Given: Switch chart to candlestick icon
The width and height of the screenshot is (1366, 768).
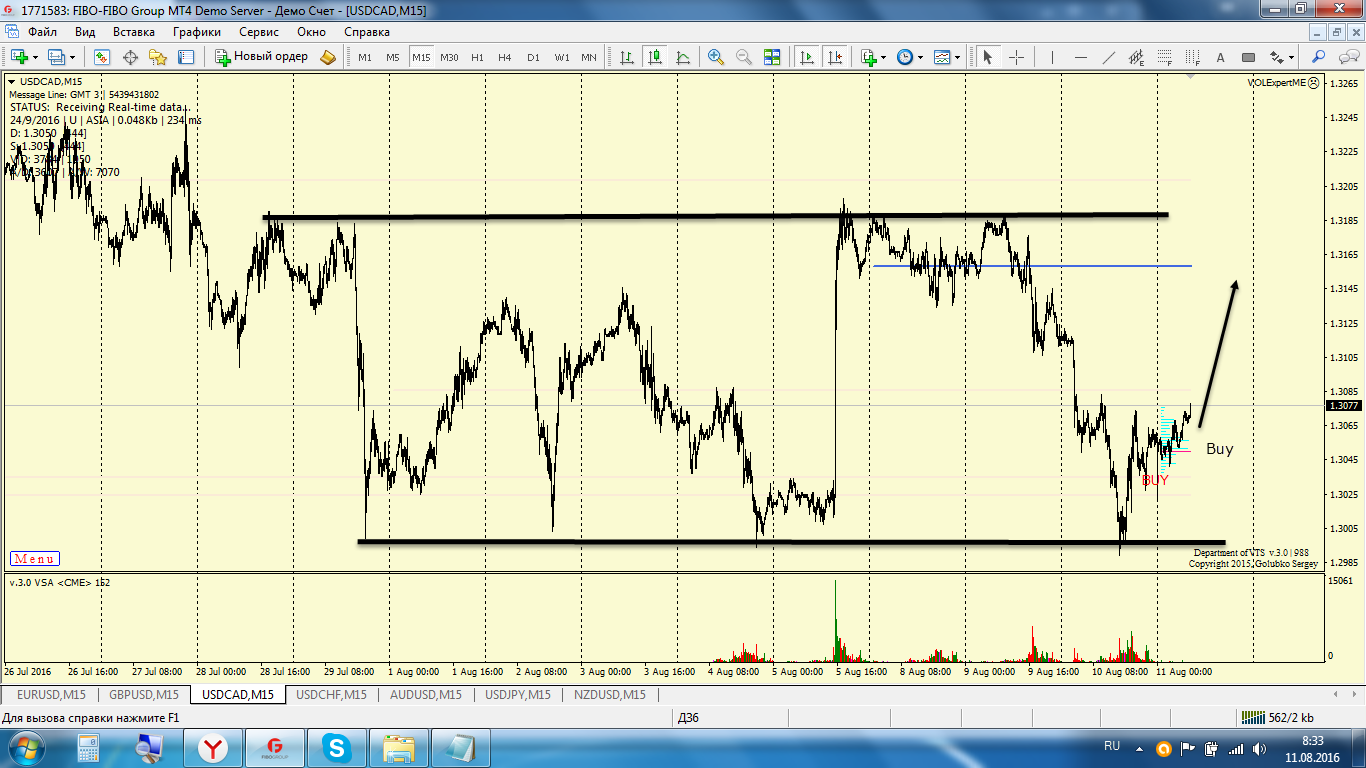Looking at the screenshot, I should tap(655, 57).
